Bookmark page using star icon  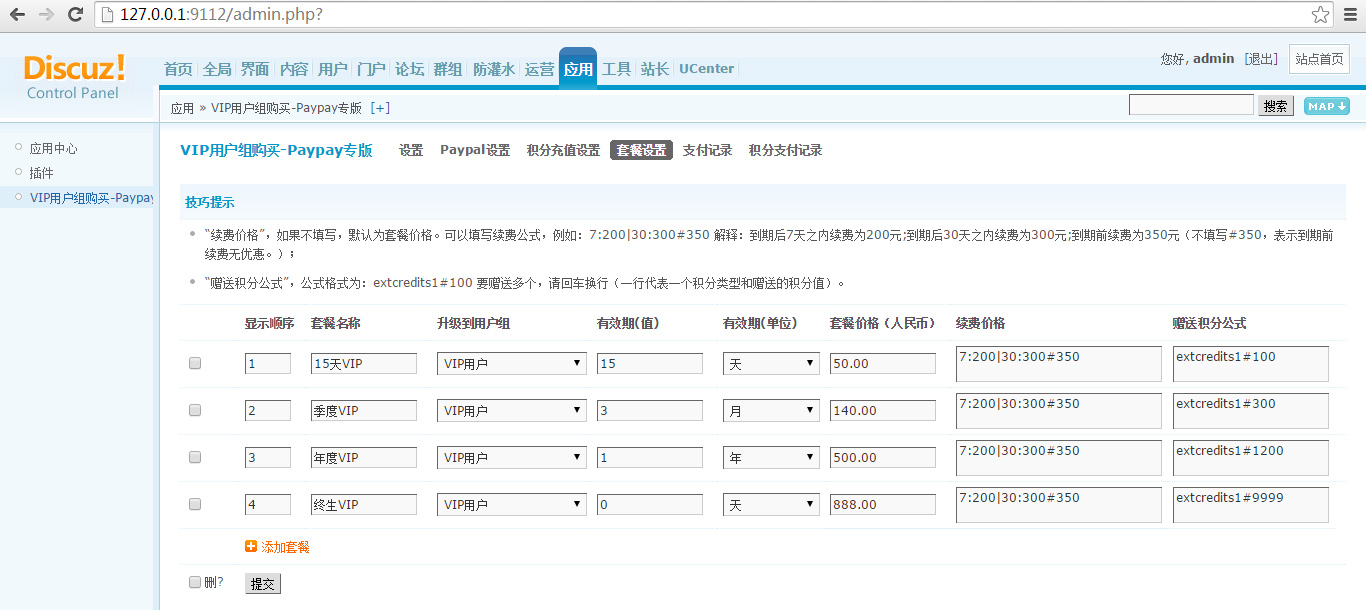(1320, 15)
